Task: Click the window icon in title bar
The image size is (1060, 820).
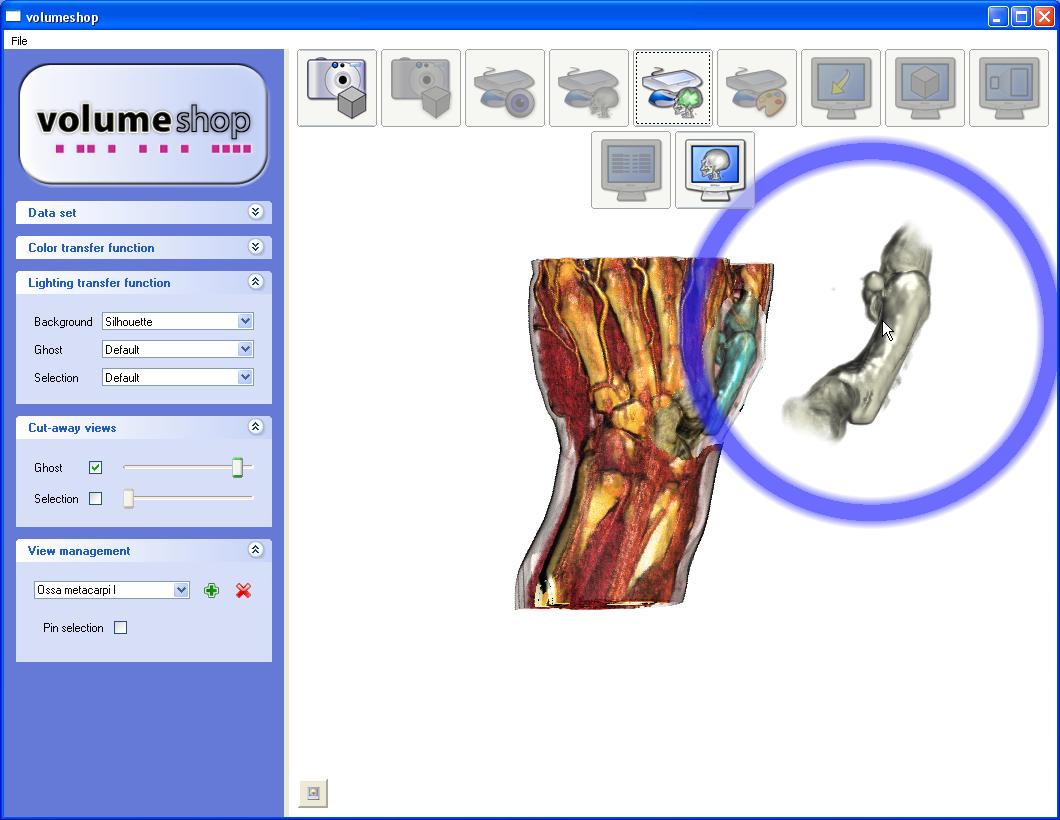Action: tap(13, 16)
